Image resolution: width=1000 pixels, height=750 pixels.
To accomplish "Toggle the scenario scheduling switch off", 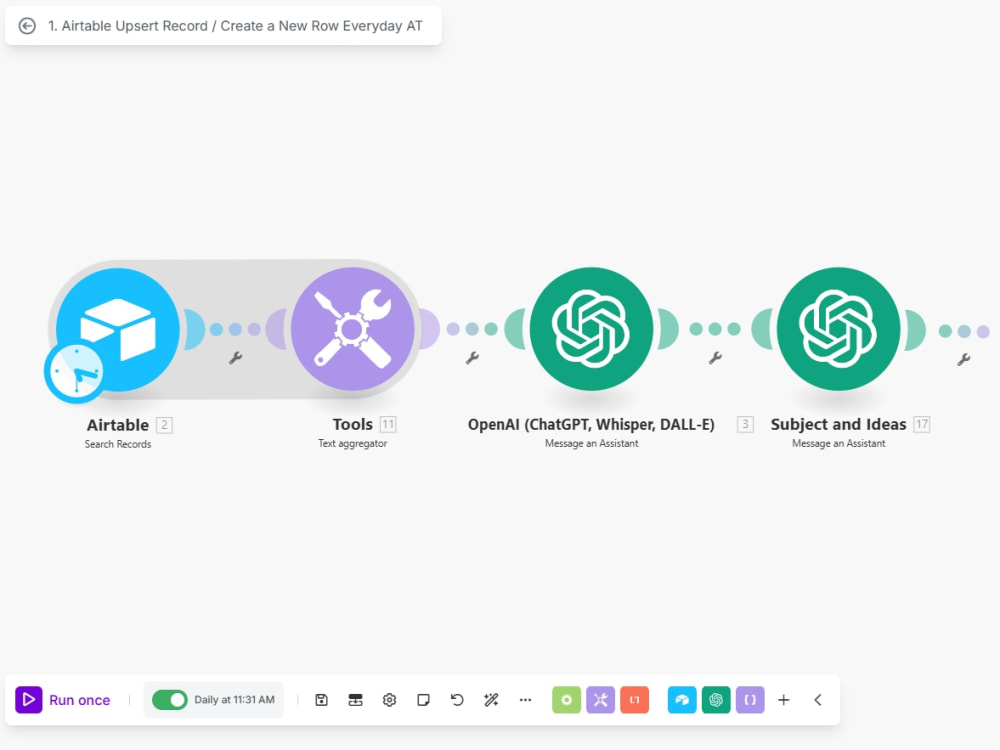I will point(170,700).
